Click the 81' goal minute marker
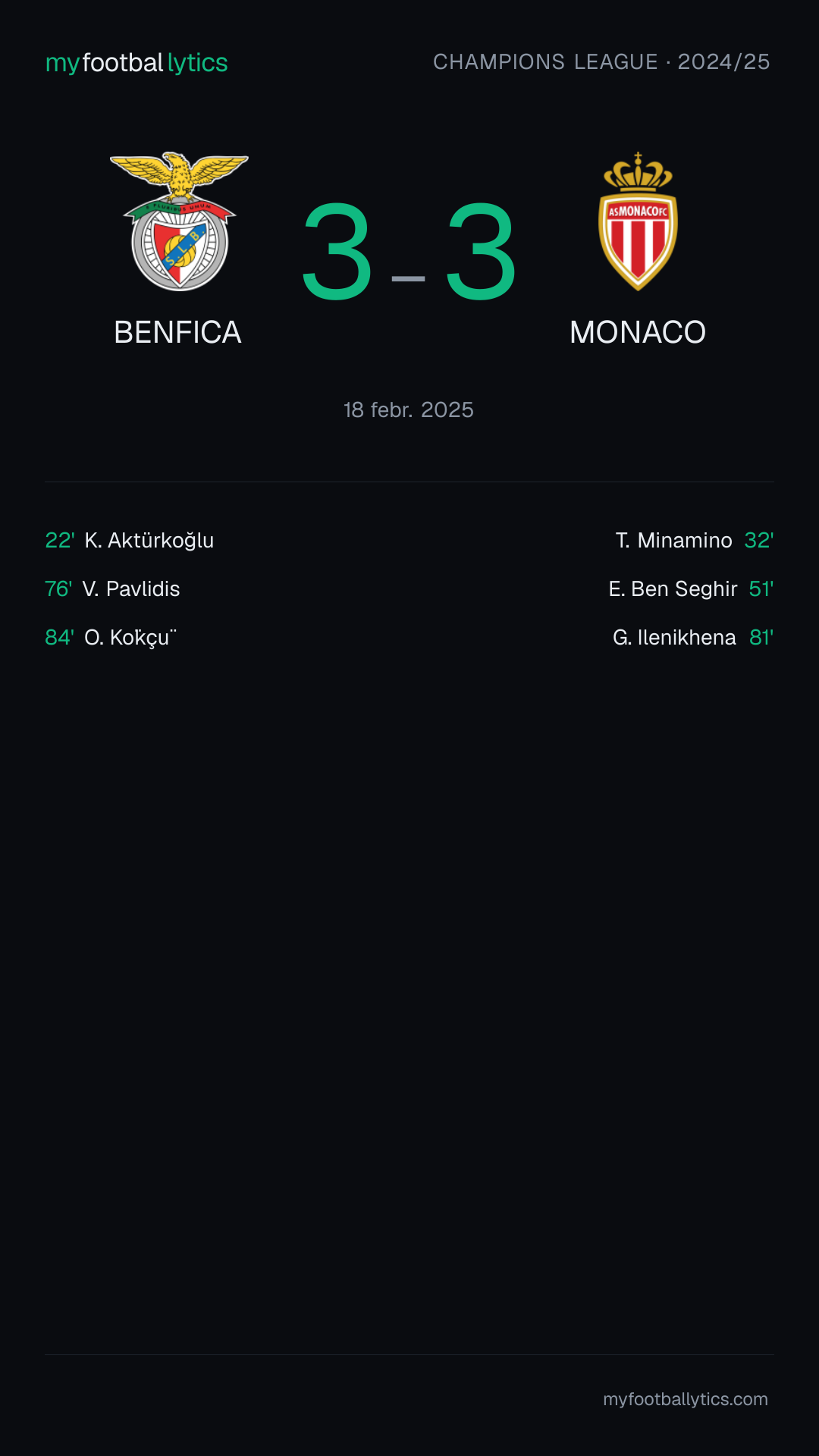Image resolution: width=819 pixels, height=1456 pixels. [x=761, y=638]
